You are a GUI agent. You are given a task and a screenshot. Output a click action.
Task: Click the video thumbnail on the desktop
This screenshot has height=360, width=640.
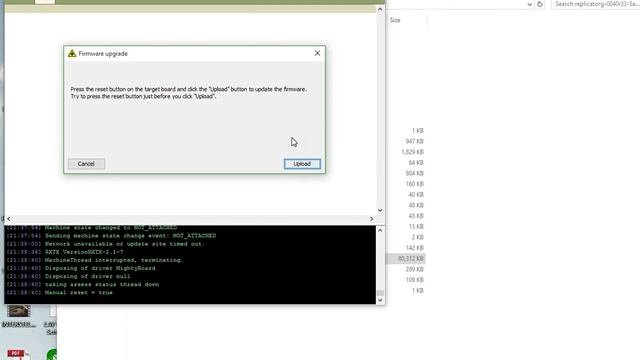pos(19,311)
